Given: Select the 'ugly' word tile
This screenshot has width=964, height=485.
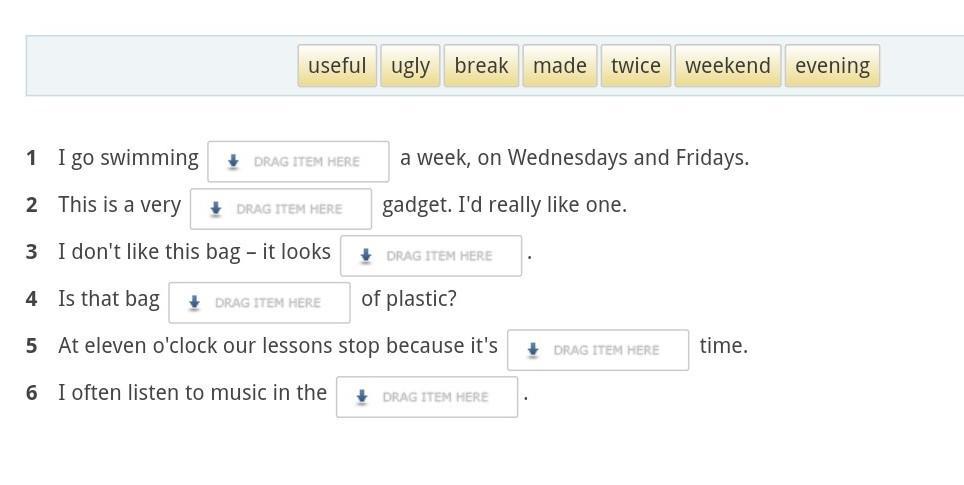Looking at the screenshot, I should (x=410, y=66).
